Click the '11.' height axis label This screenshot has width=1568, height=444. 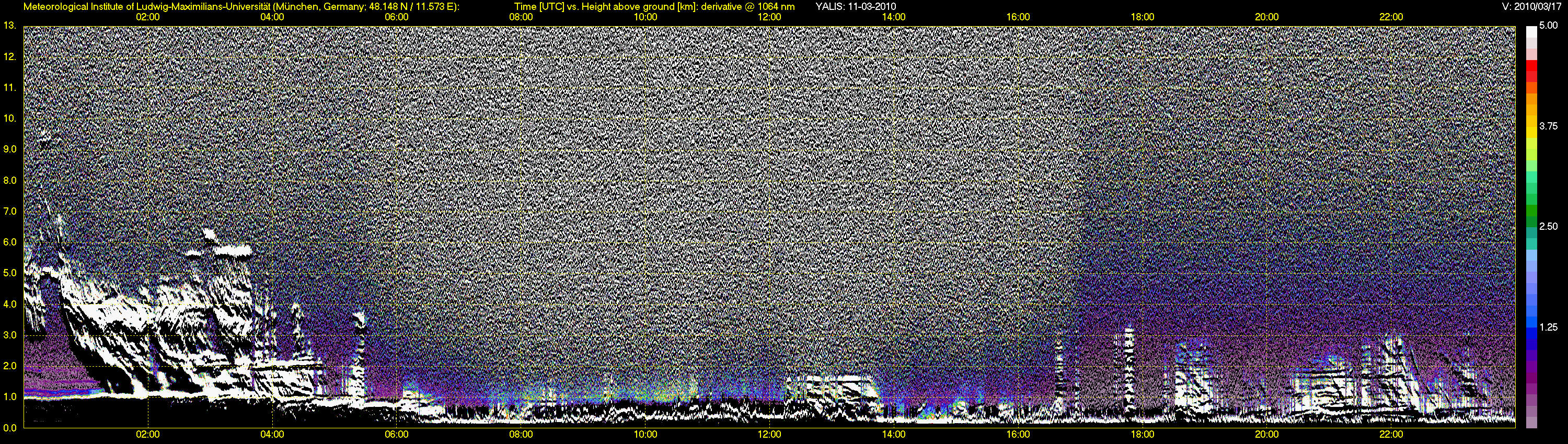click(x=9, y=88)
